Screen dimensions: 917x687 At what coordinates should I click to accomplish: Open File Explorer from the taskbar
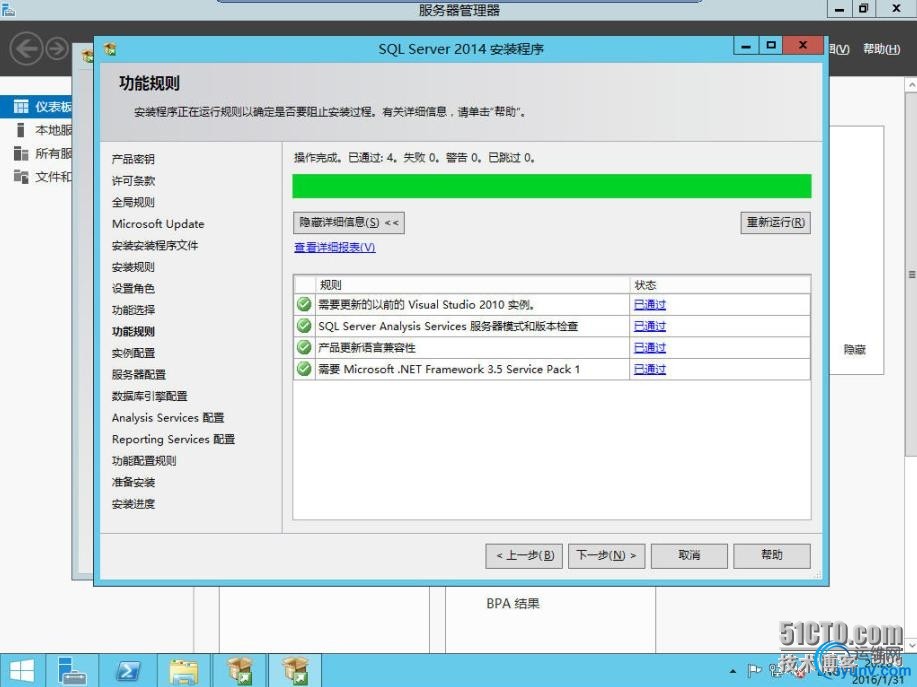[184, 671]
